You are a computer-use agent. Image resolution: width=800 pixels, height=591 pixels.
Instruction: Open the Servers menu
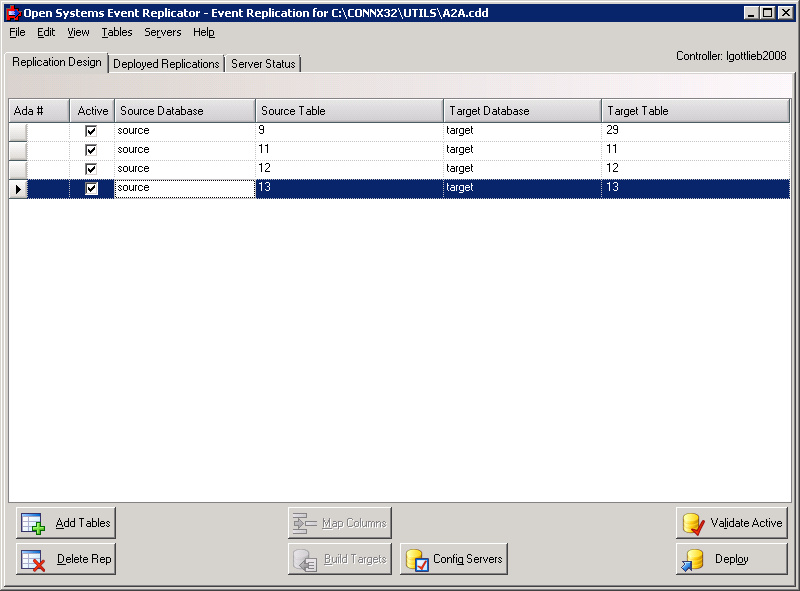pos(162,32)
